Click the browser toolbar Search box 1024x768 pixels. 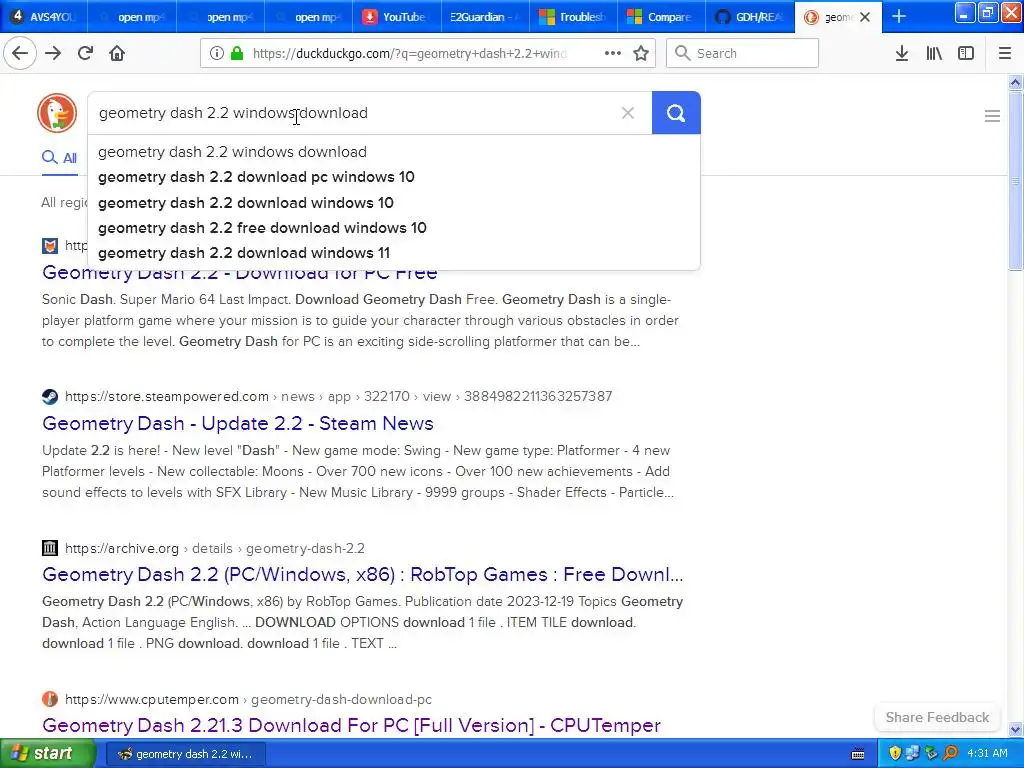pos(743,53)
